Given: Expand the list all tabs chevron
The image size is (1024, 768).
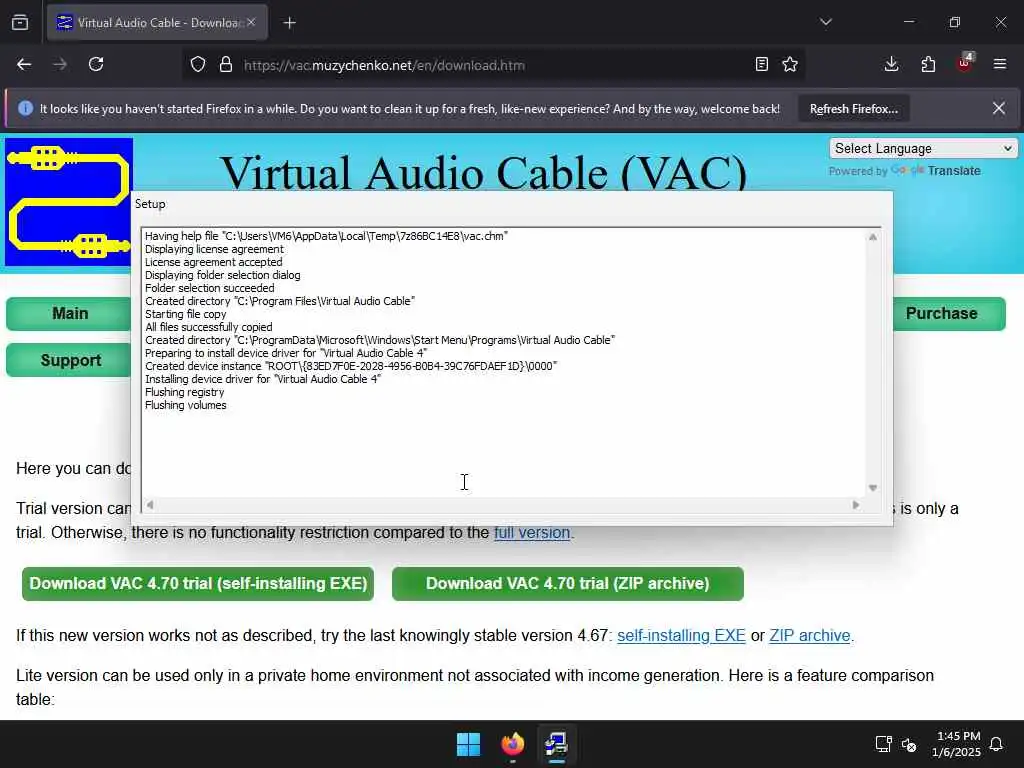Looking at the screenshot, I should (x=826, y=22).
